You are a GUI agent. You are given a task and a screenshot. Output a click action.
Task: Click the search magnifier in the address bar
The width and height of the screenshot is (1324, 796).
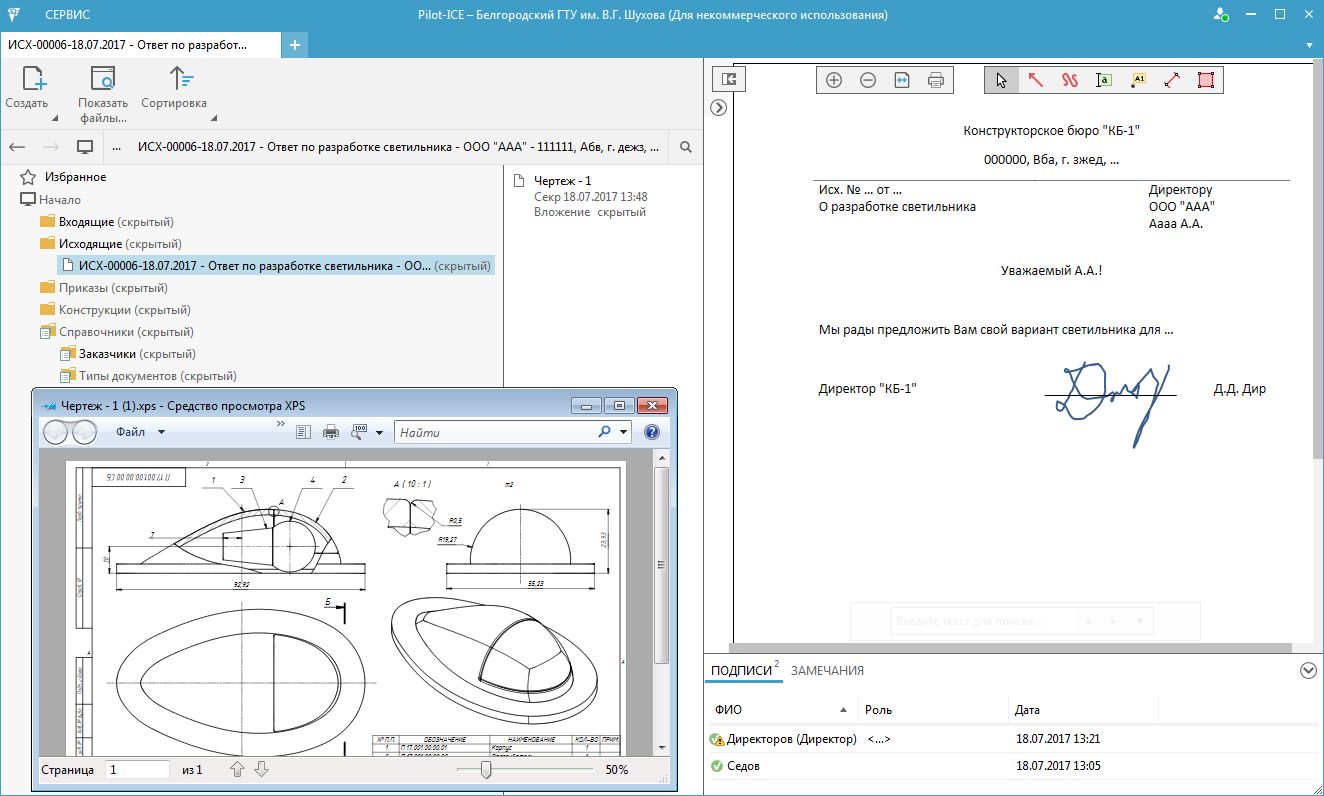pos(686,147)
